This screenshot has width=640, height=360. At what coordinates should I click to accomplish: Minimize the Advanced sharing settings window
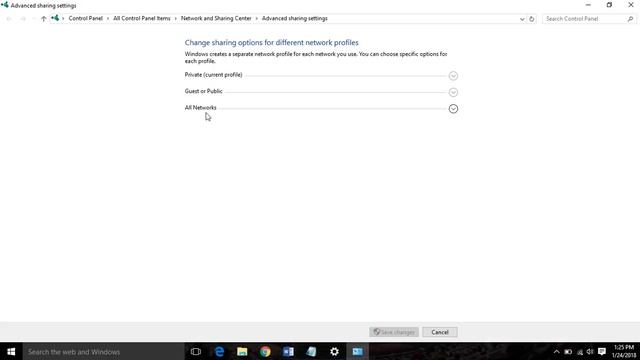point(588,5)
